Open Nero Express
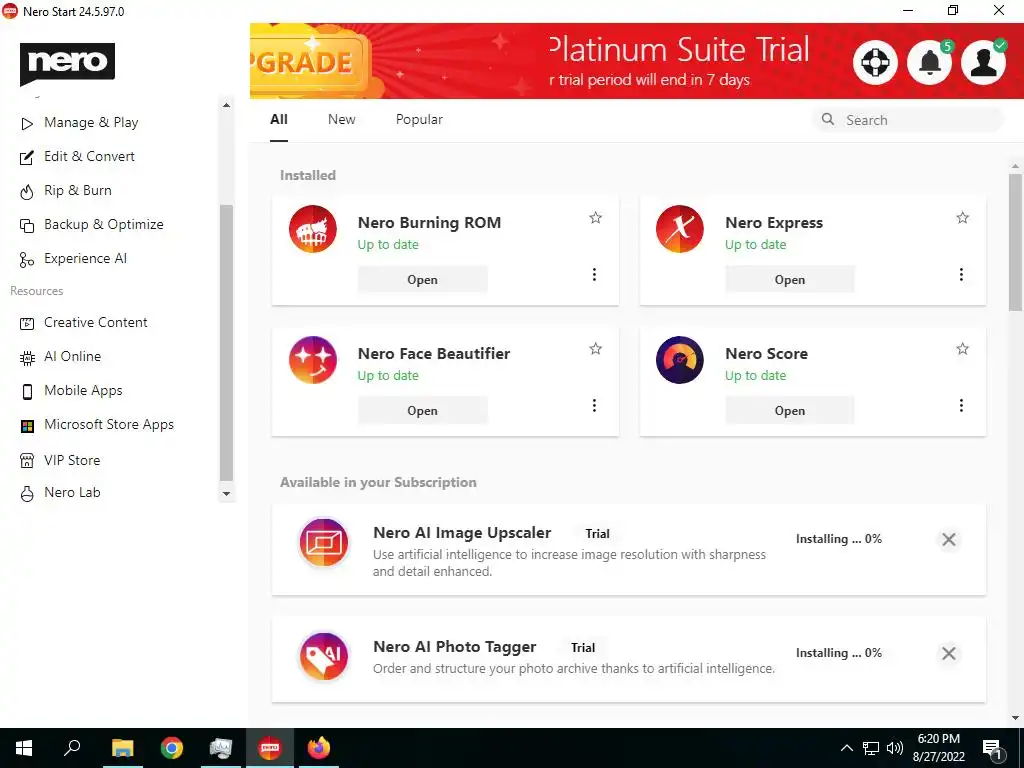The image size is (1024, 768). point(790,280)
